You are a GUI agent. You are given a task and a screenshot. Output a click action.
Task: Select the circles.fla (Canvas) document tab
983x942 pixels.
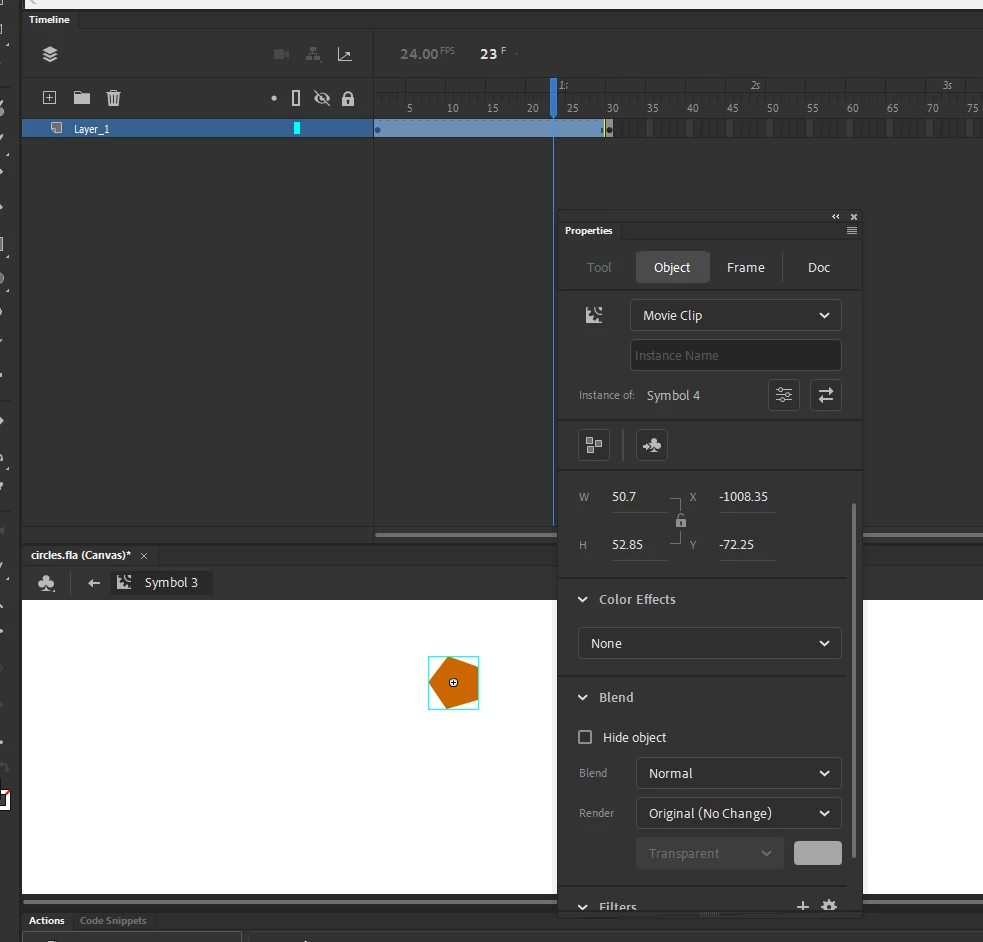click(x=81, y=555)
